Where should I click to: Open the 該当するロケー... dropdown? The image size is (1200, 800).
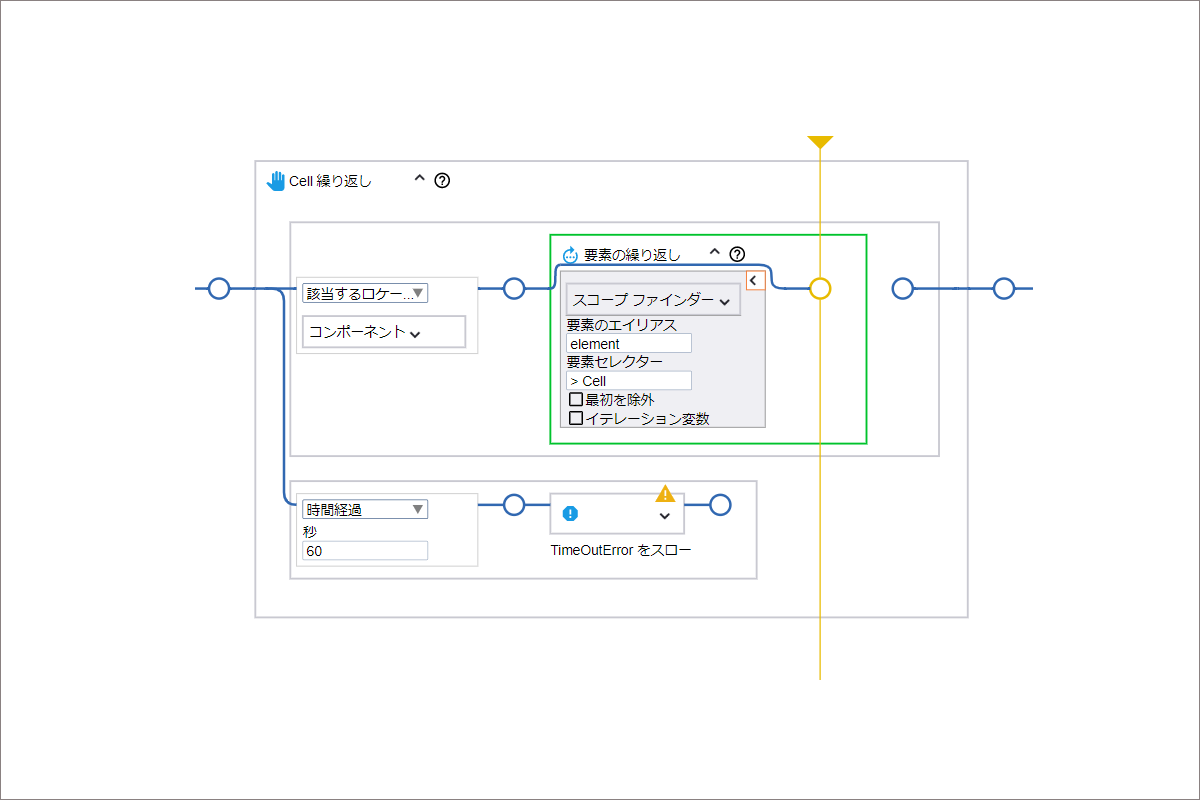[365, 293]
